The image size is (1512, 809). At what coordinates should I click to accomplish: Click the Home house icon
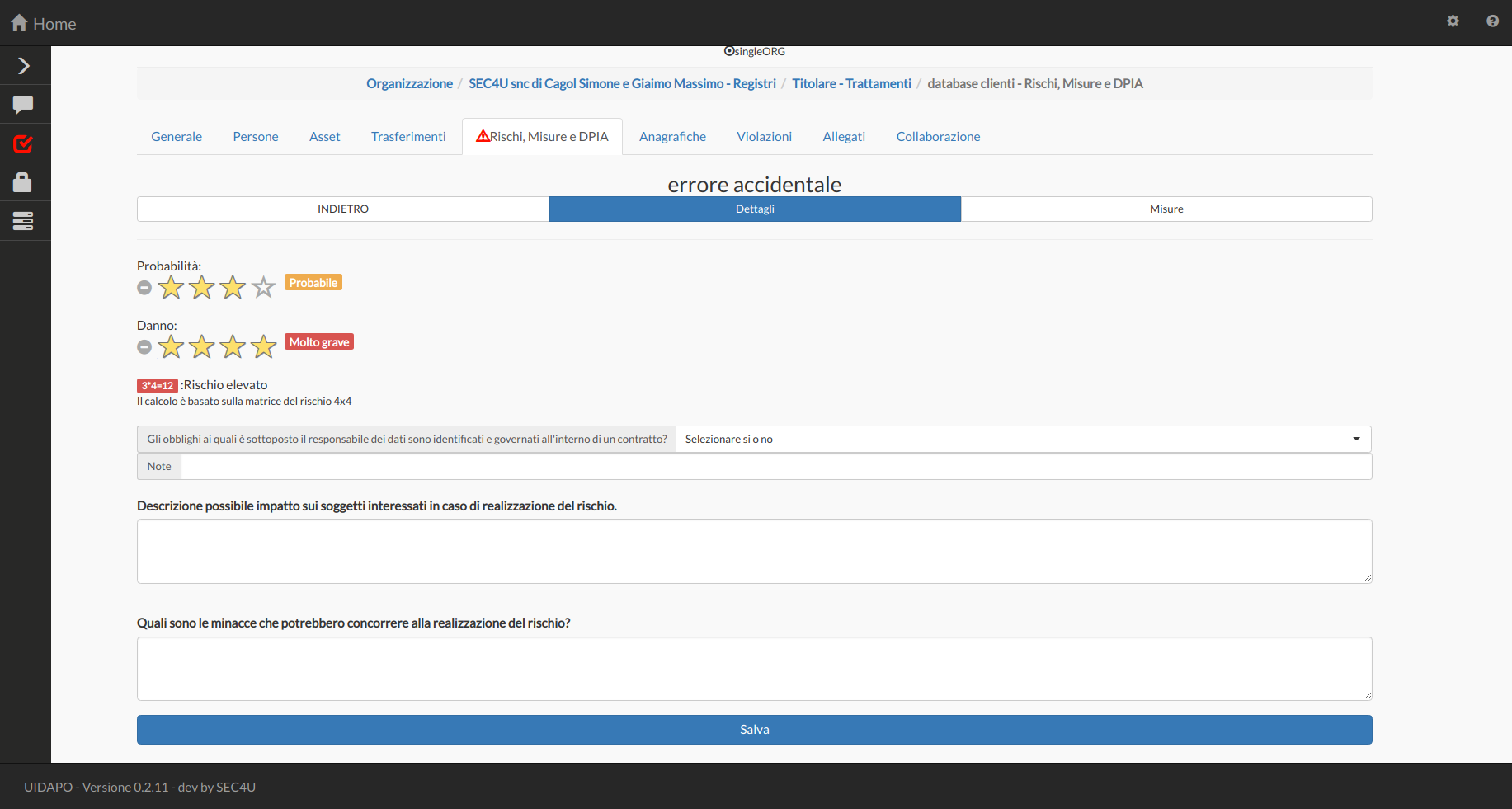pyautogui.click(x=20, y=23)
